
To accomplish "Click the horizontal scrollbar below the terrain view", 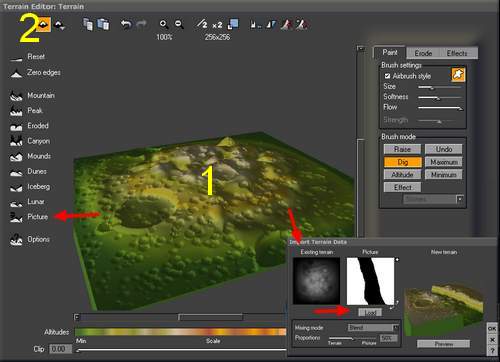I will click(x=180, y=317).
